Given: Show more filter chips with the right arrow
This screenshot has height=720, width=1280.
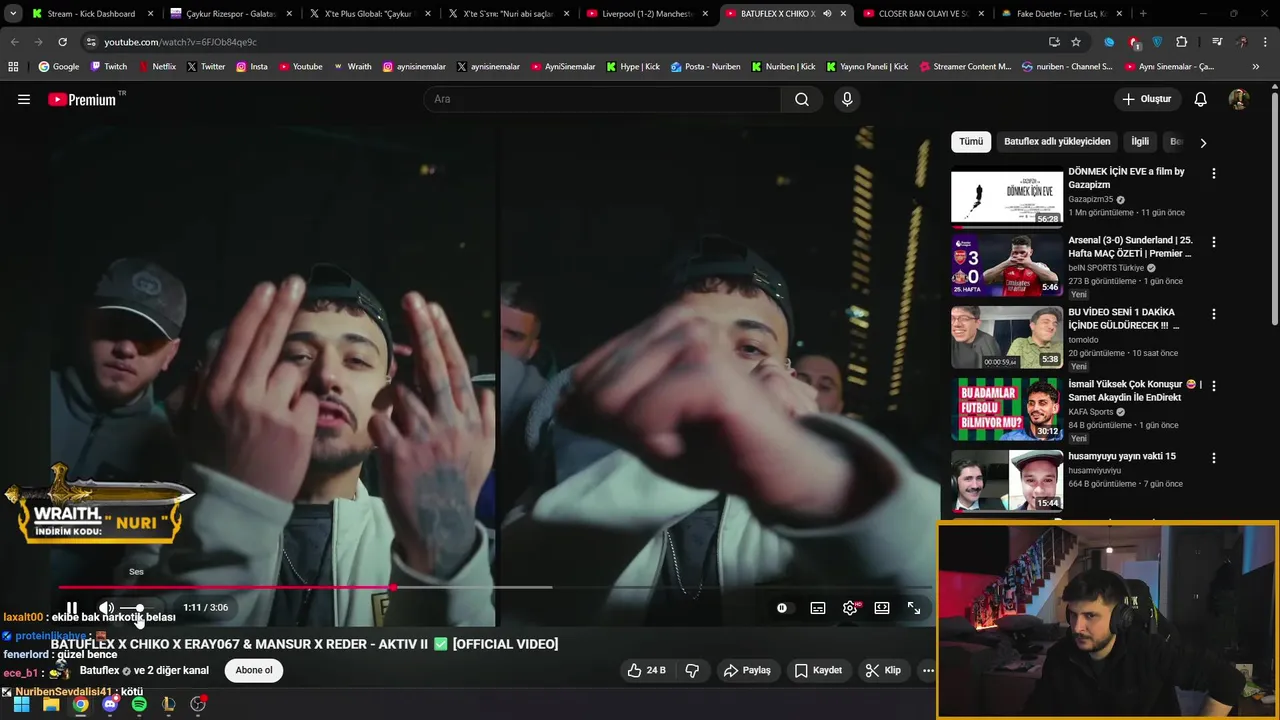Looking at the screenshot, I should point(1203,142).
